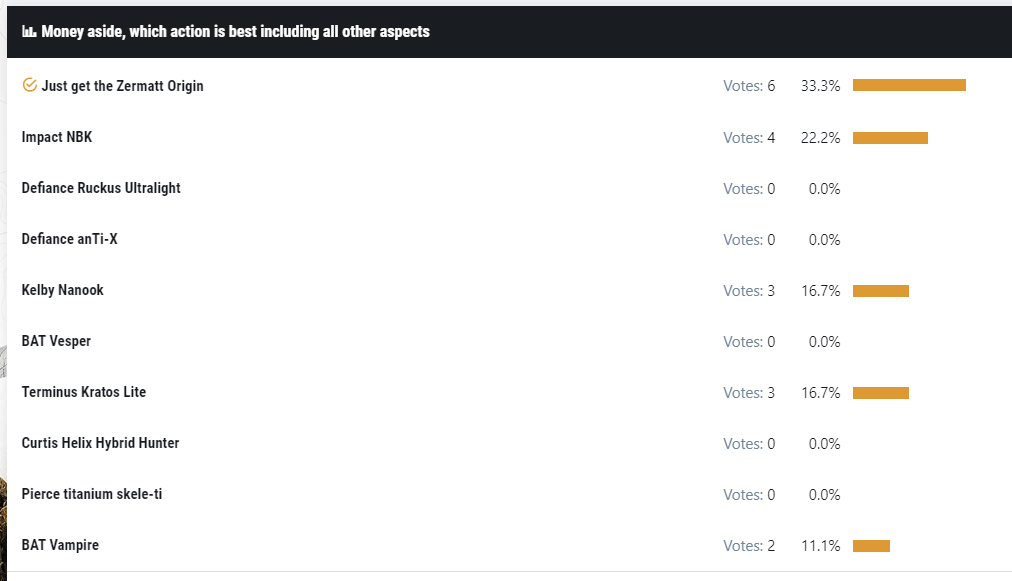The image size is (1012, 581).
Task: Click the 11.1% result bar for BAT Vampire
Action: coord(871,546)
